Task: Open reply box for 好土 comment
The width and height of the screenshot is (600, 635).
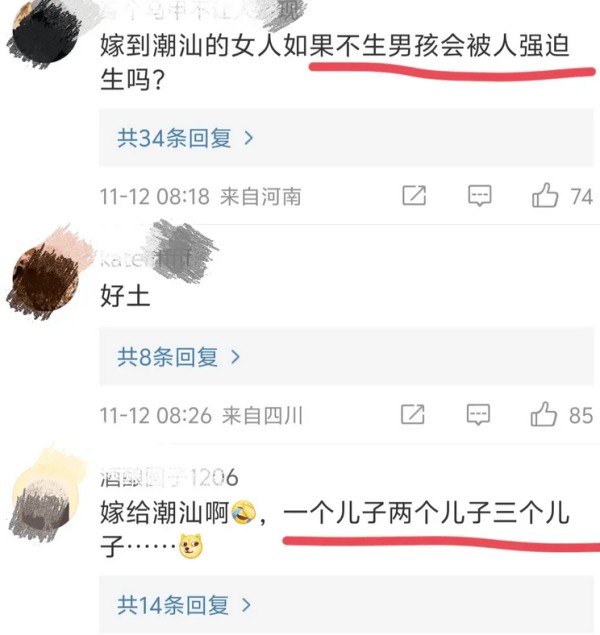Action: coord(479,414)
